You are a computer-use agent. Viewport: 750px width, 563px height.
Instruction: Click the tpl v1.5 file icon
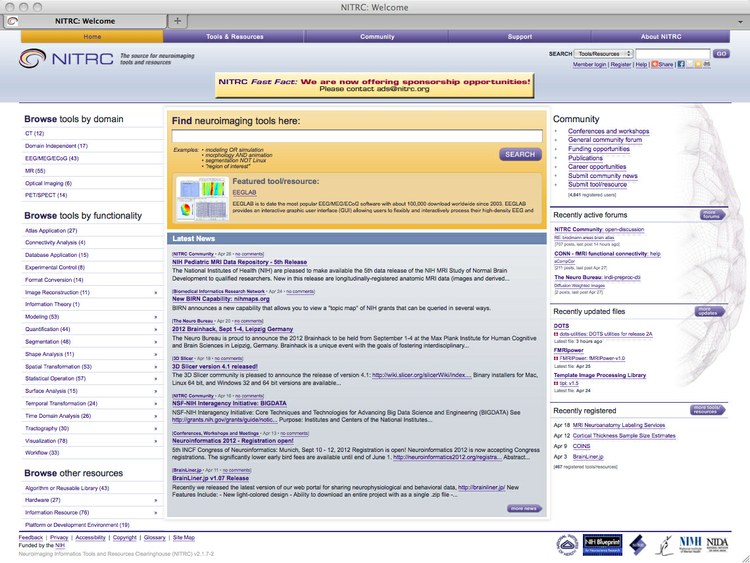click(x=556, y=383)
